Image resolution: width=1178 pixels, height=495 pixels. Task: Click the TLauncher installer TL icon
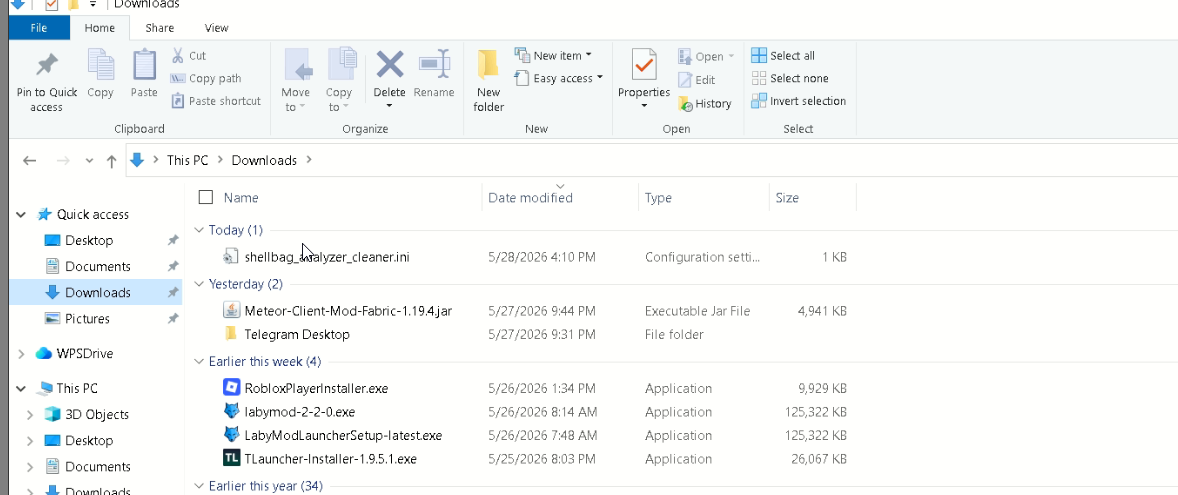(x=231, y=458)
